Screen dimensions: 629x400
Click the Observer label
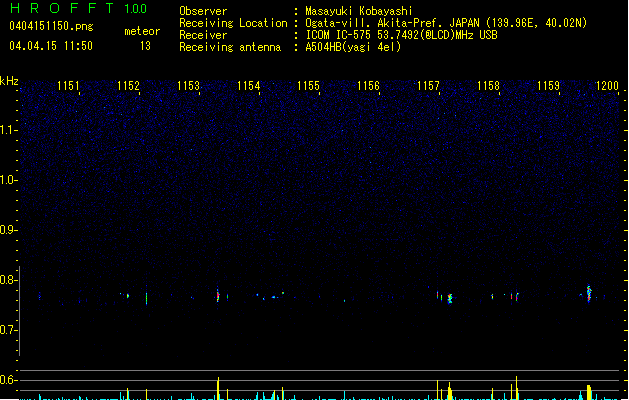203,11
